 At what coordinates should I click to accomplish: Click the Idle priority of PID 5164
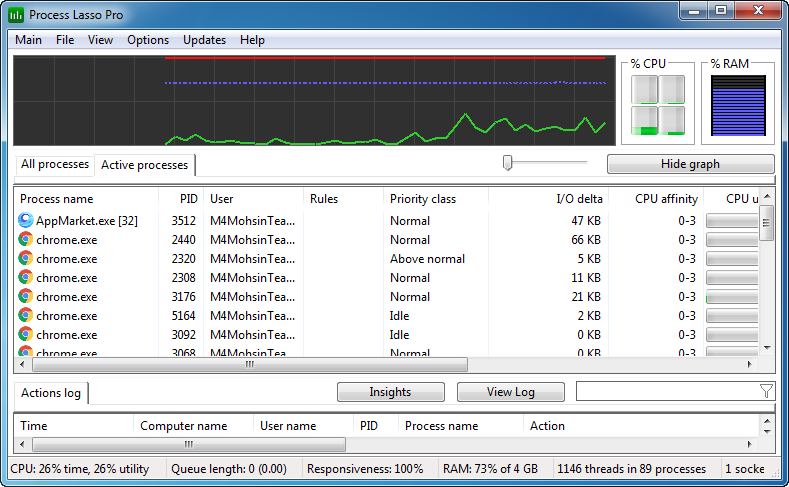(399, 315)
